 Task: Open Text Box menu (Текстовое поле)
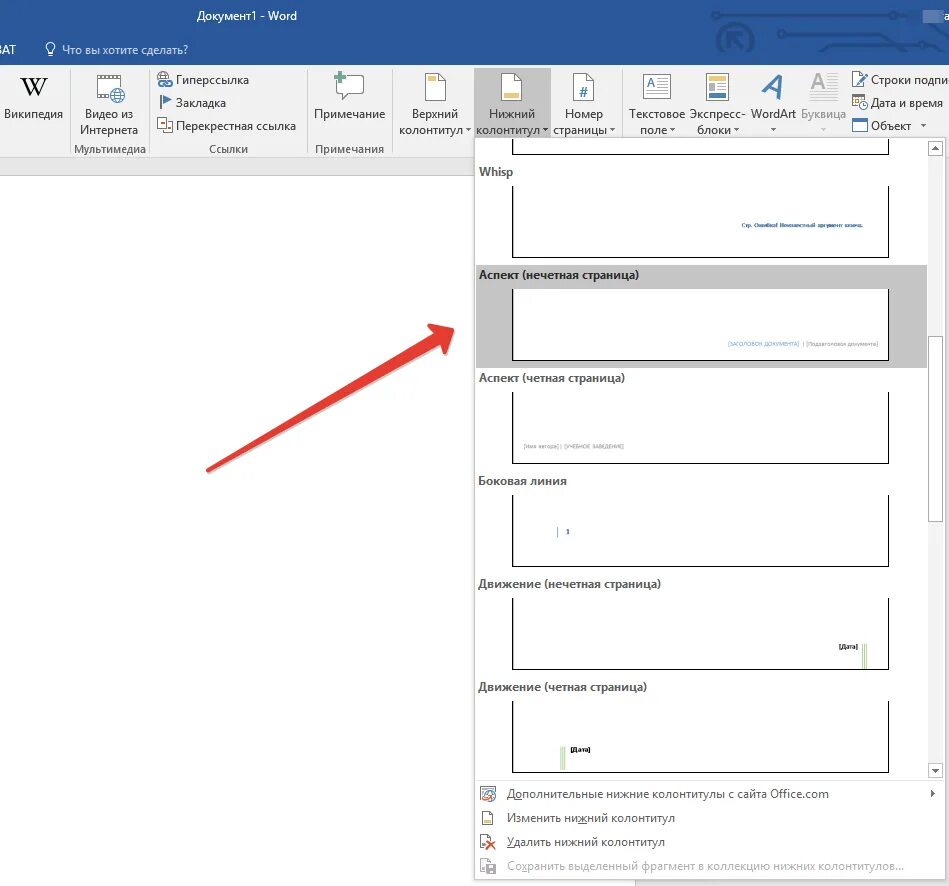pyautogui.click(x=657, y=104)
